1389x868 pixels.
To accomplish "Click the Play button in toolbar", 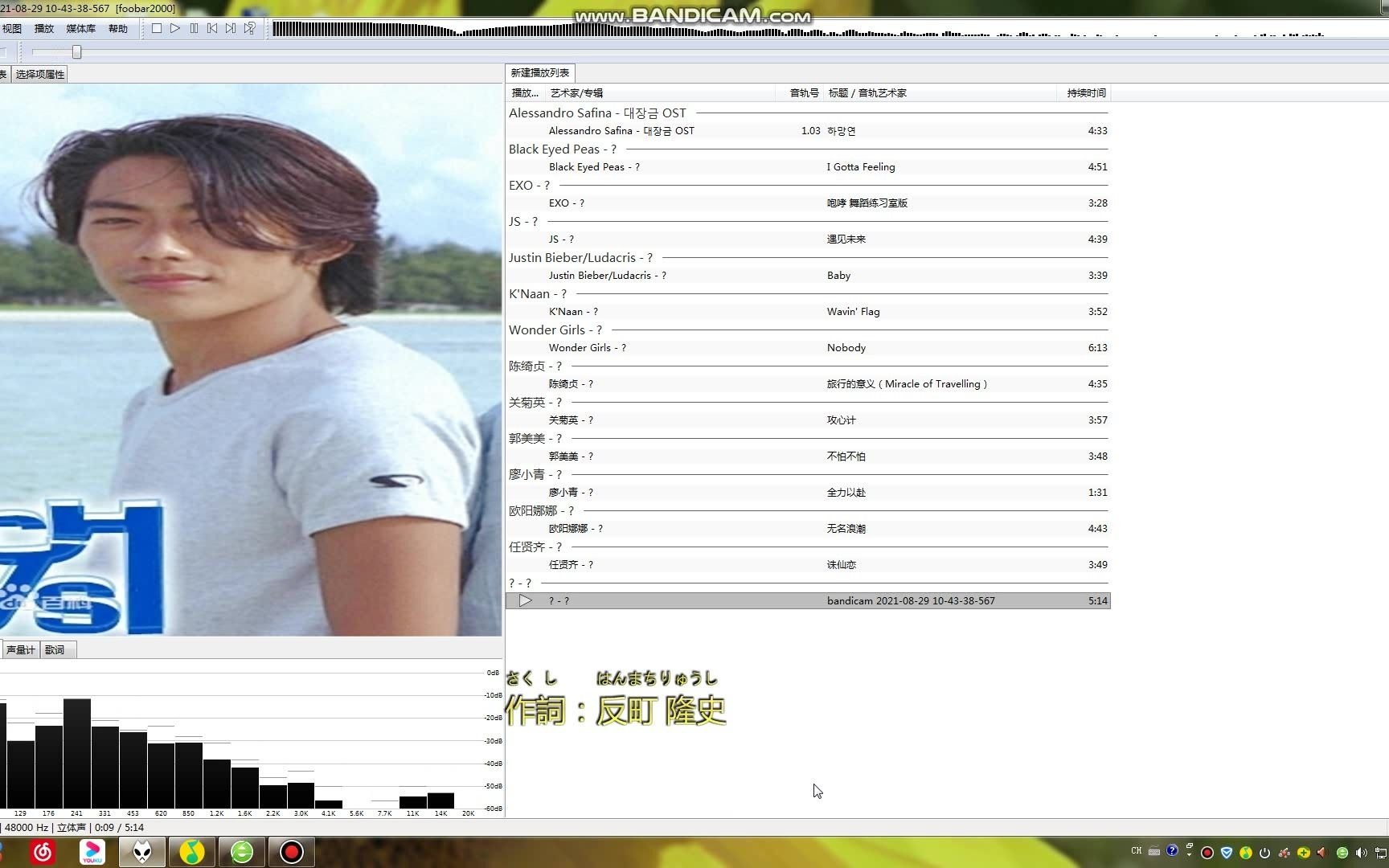I will coord(175,29).
